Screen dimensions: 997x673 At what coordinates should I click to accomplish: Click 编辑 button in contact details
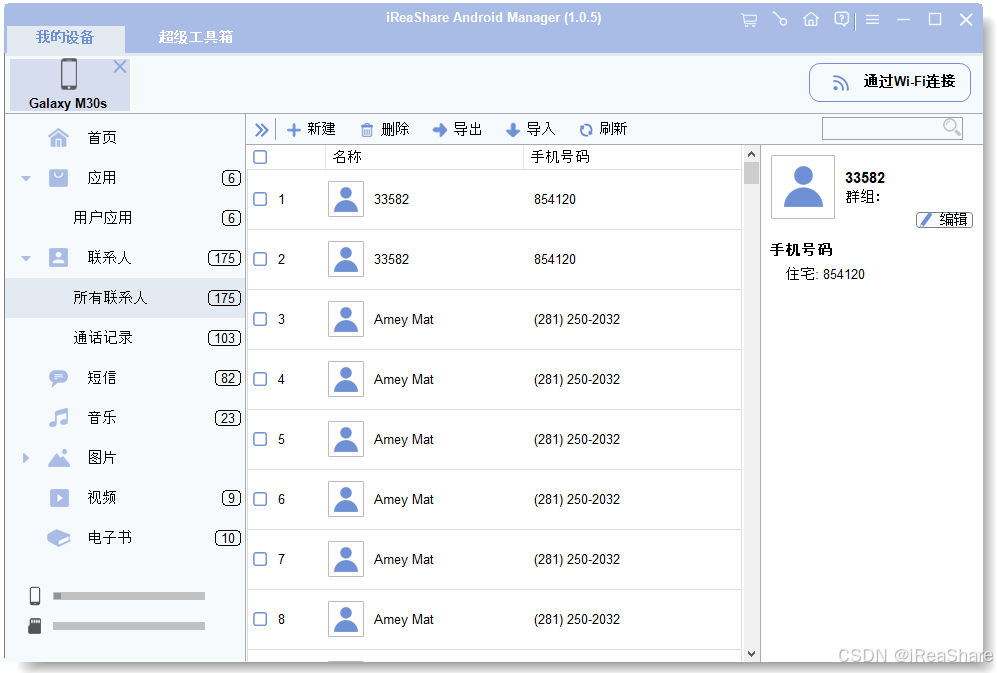coord(944,219)
